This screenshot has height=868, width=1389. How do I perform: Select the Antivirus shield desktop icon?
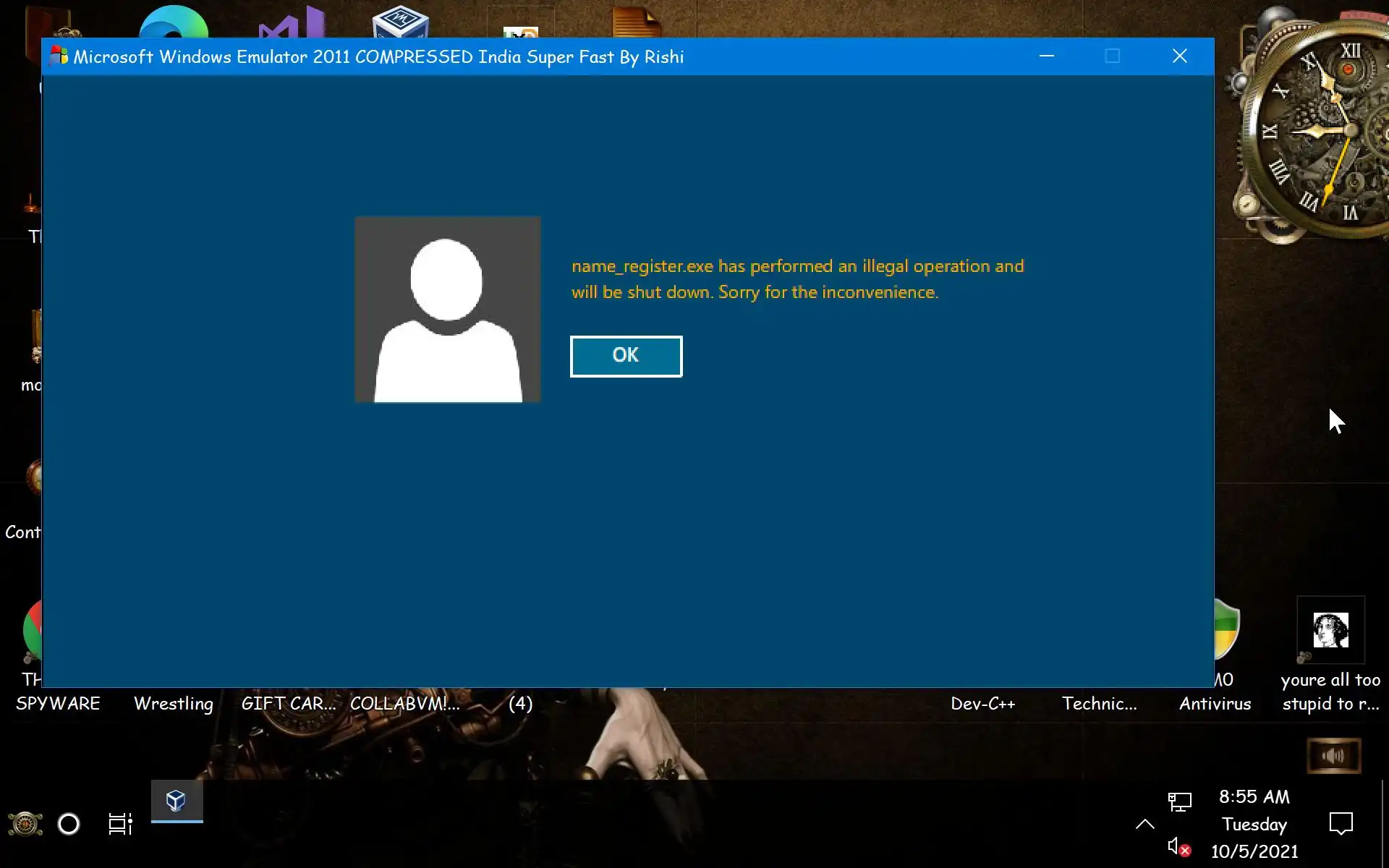1226,629
